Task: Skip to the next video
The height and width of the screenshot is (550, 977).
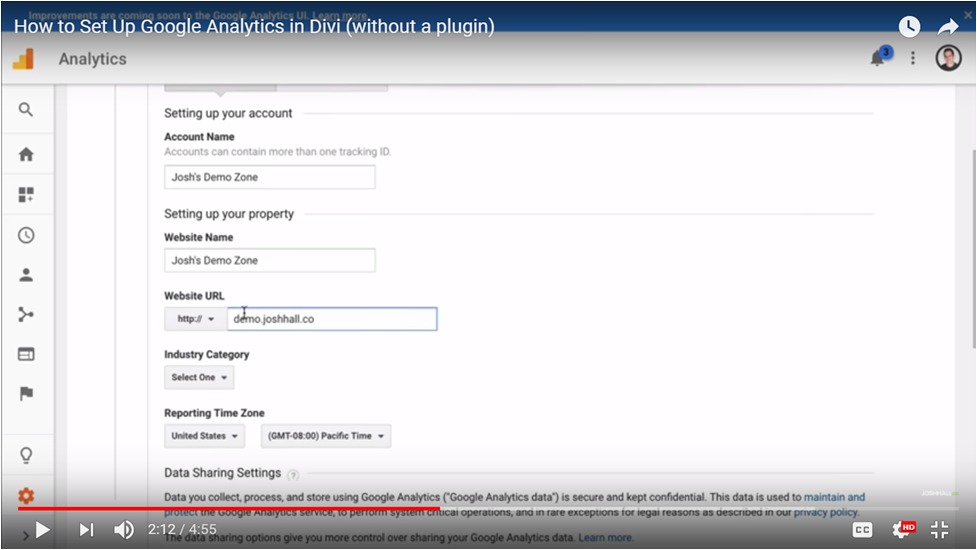Action: click(x=87, y=530)
